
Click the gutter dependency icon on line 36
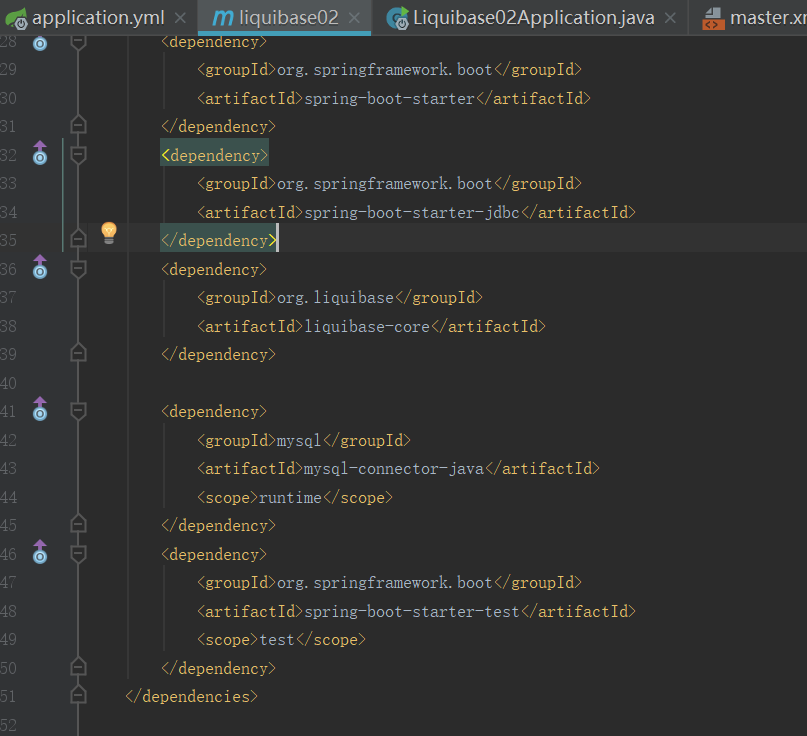click(x=40, y=267)
